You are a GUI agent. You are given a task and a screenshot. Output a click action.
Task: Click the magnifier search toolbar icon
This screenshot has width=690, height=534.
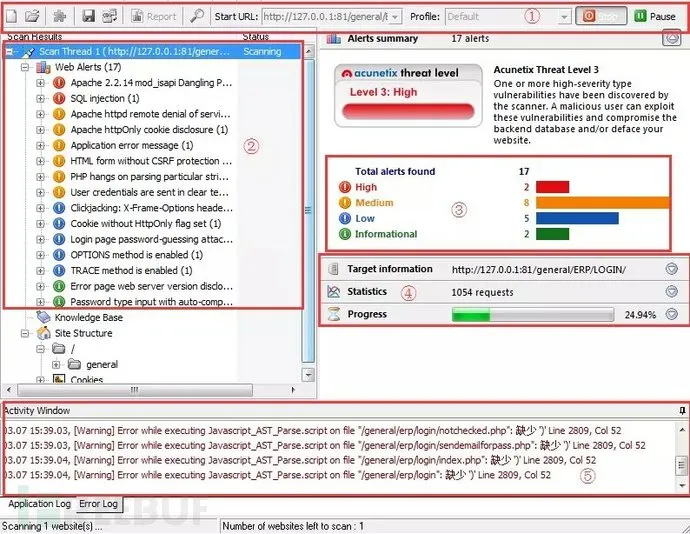click(197, 16)
